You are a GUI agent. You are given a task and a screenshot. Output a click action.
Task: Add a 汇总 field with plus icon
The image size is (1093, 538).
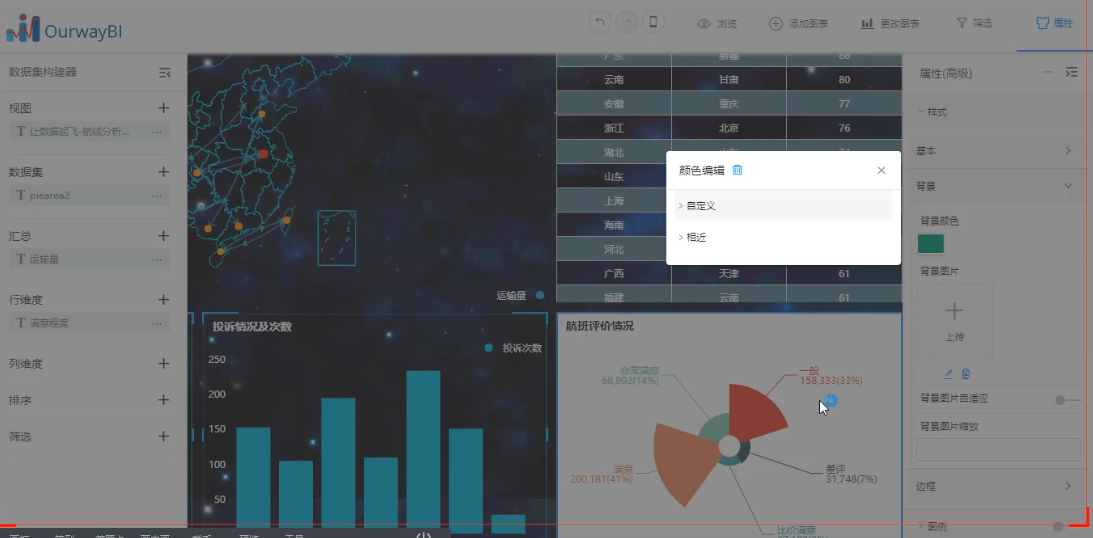(x=163, y=236)
